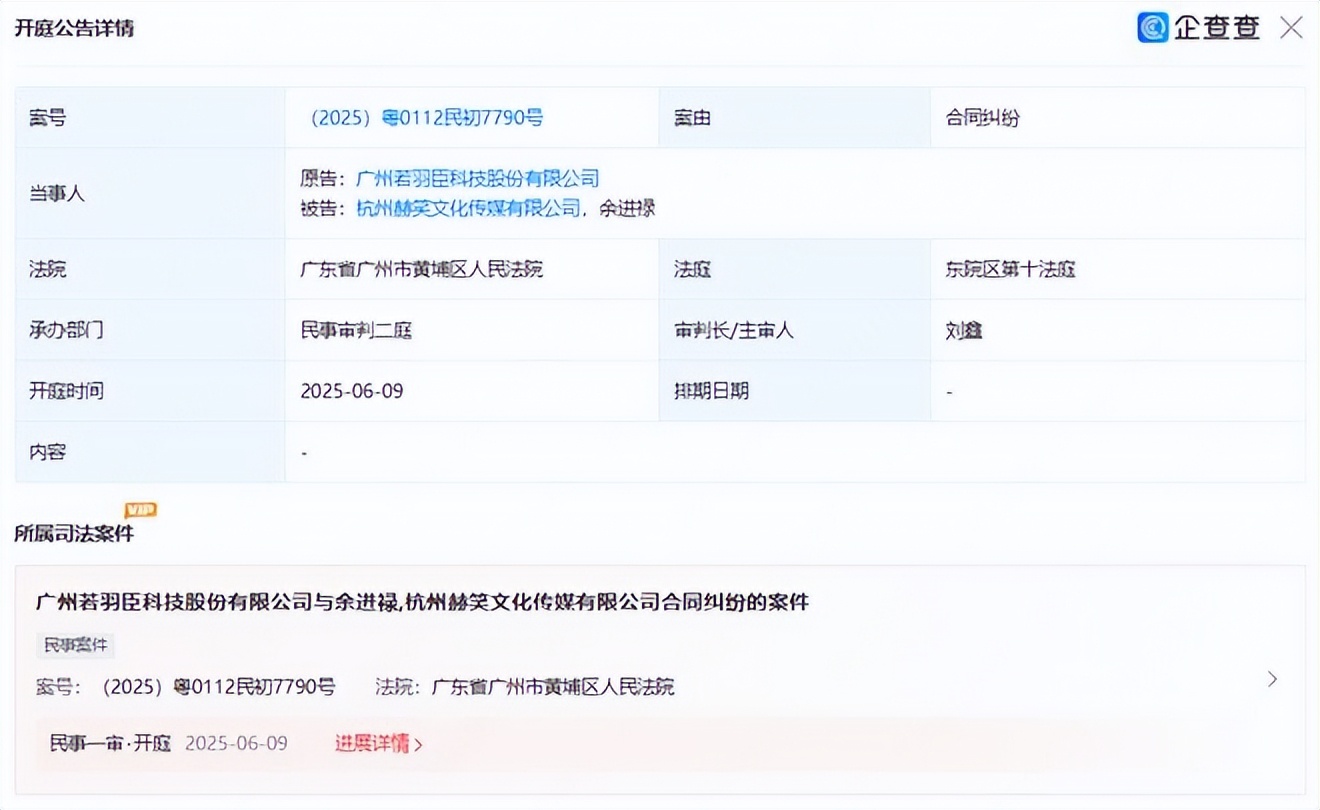The width and height of the screenshot is (1320, 810).
Task: Click the date value in the 开庭时间 row
Action: point(352,391)
